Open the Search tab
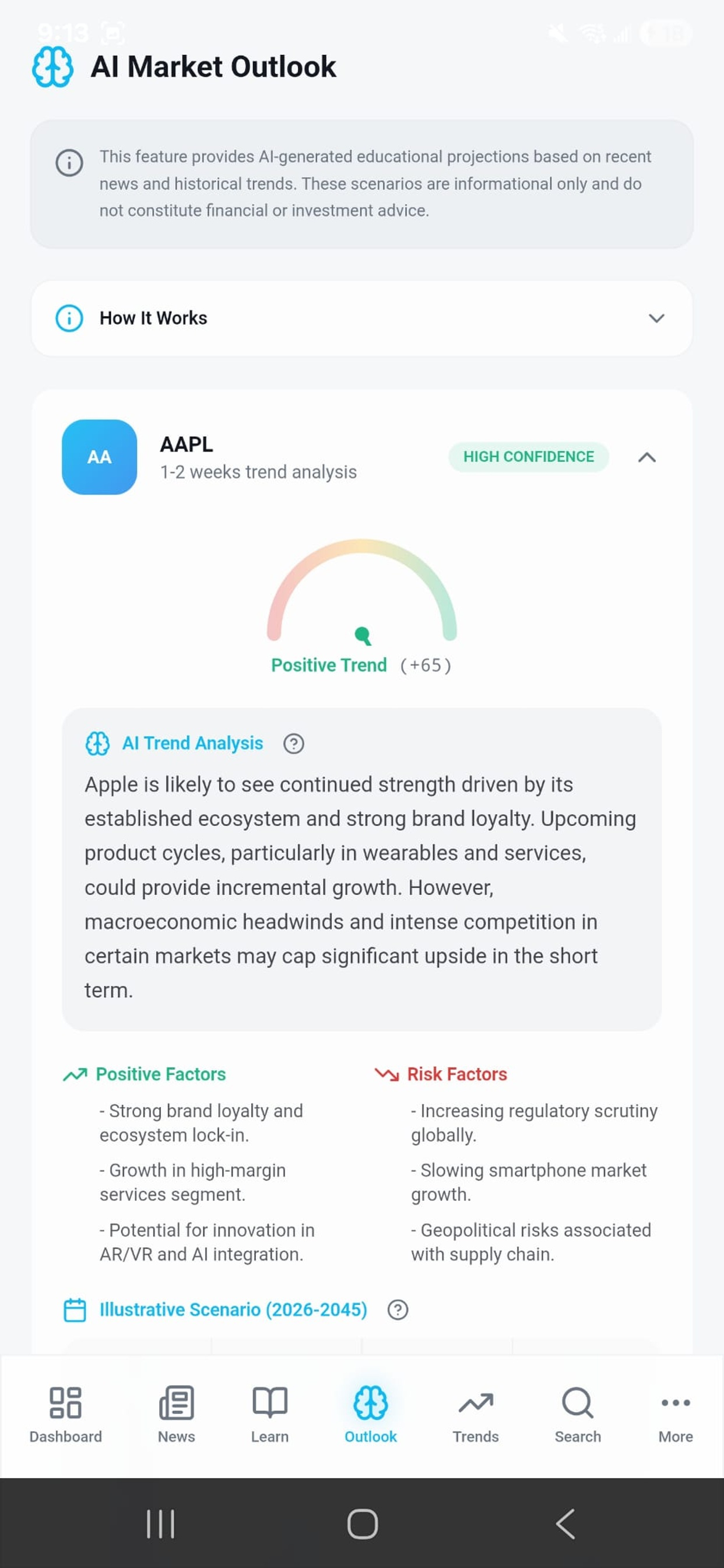Screen dimensions: 724x1568 tap(577, 1415)
